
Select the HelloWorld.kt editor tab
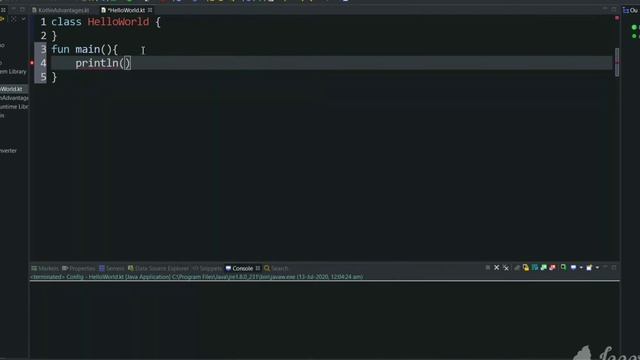pos(125,10)
